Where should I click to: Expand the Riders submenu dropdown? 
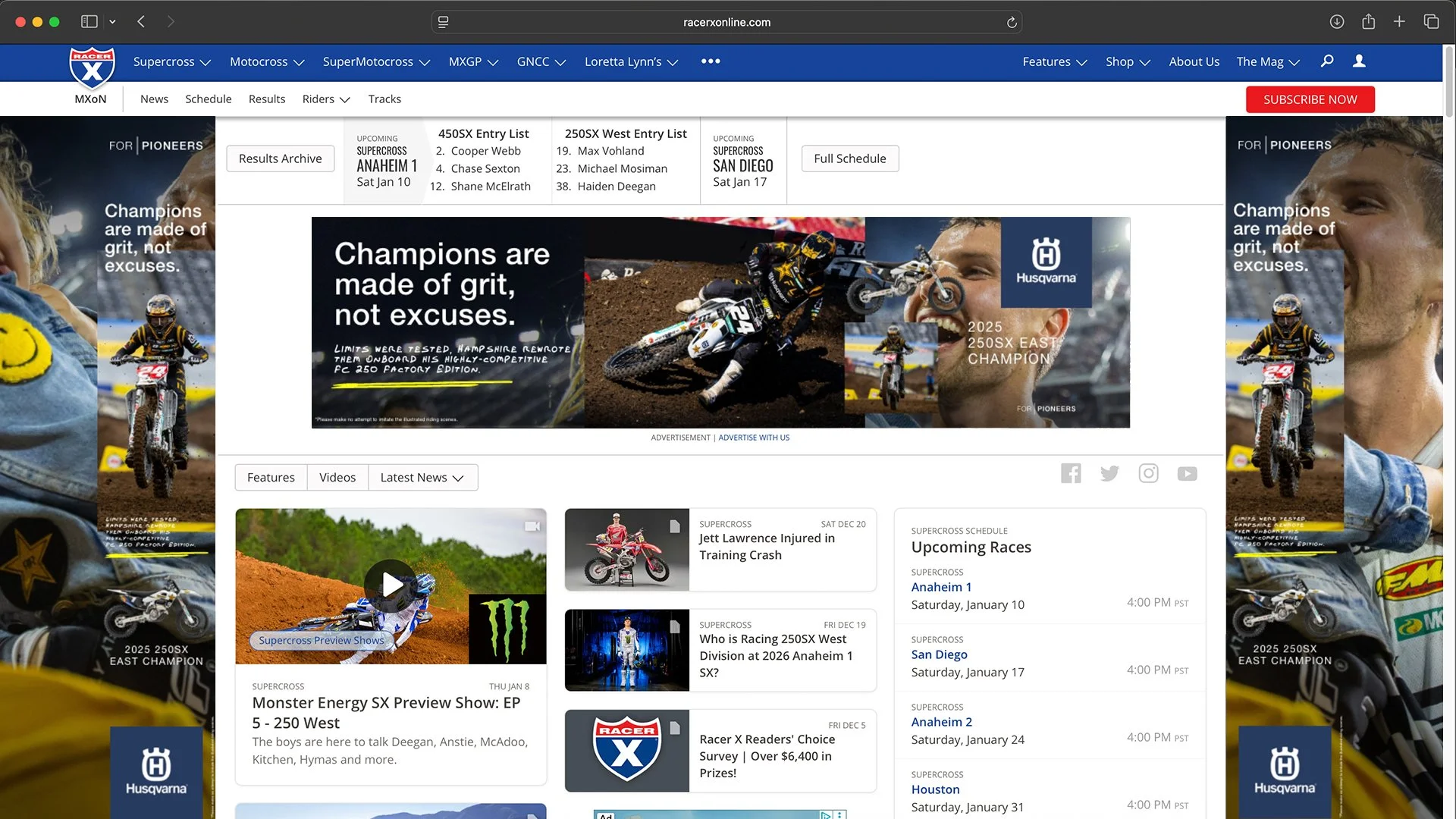[326, 99]
